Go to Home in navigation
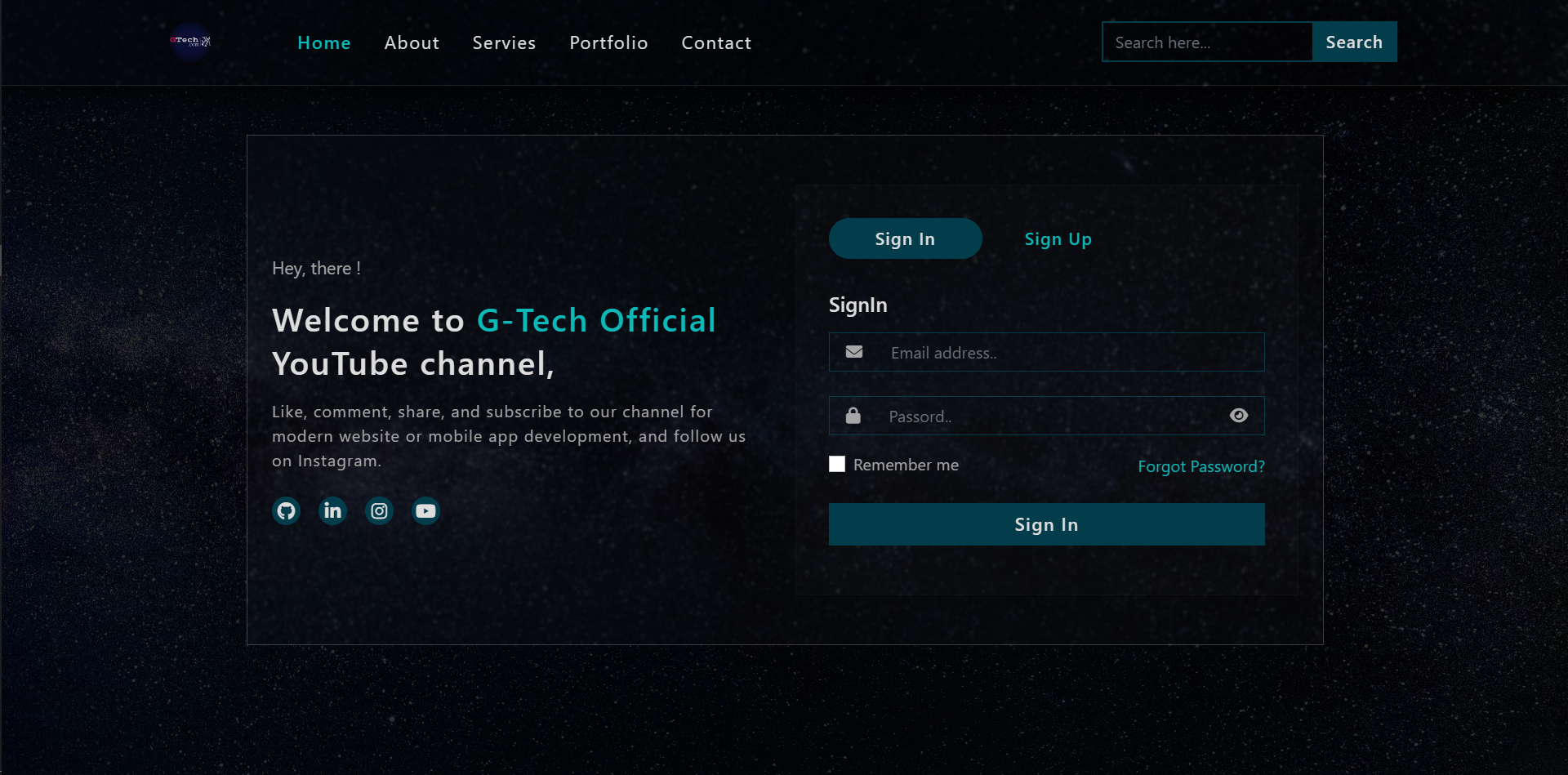Image resolution: width=1568 pixels, height=775 pixels. tap(324, 42)
